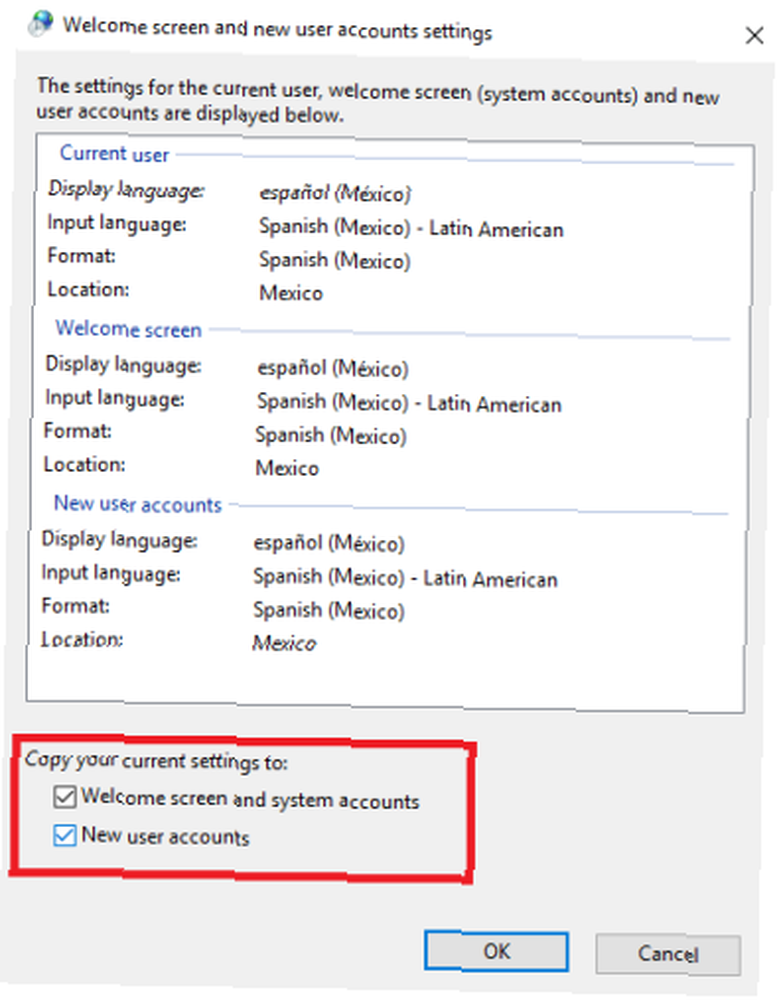Click Welcome screen display language value
The image size is (777, 1000).
(332, 368)
